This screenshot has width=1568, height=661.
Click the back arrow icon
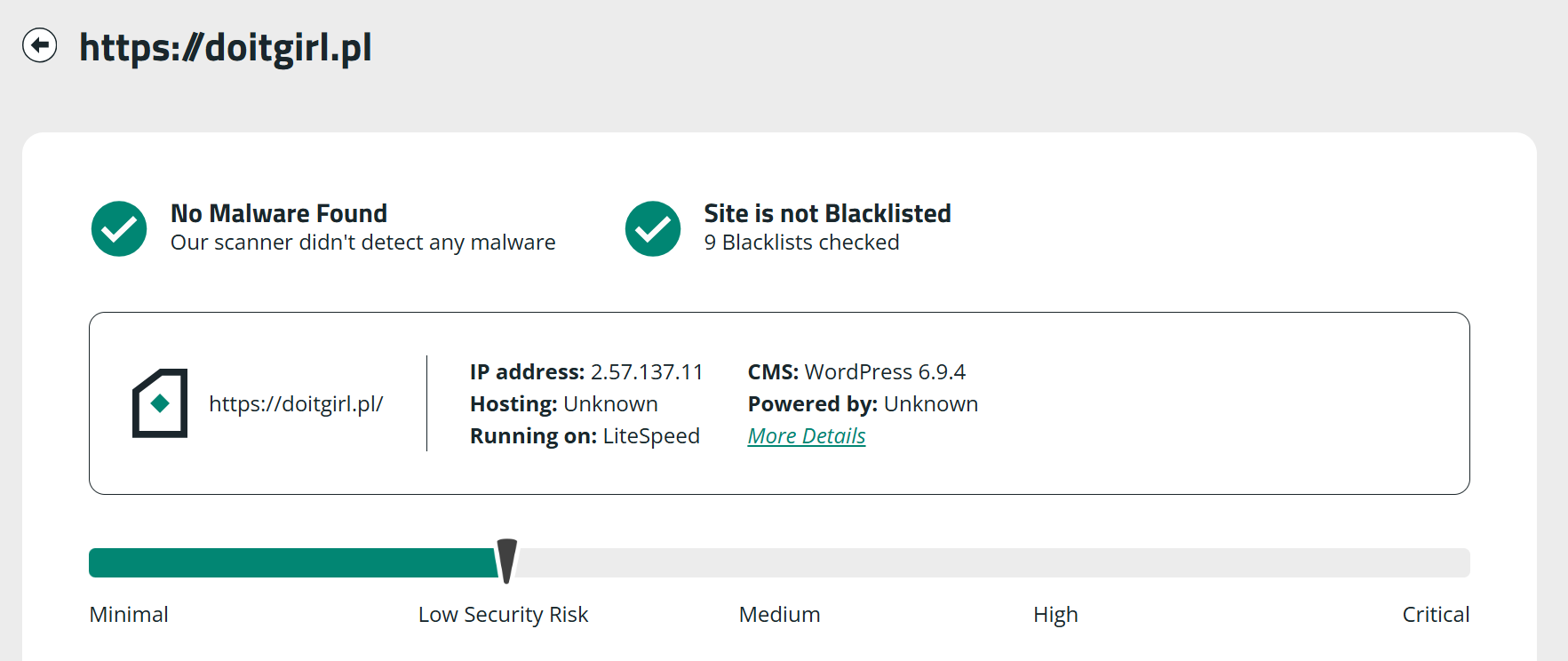click(x=40, y=45)
